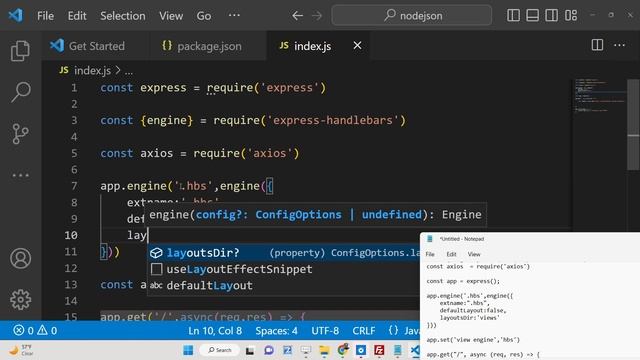Click line number 5 in the gutter
640x360 pixels.
coord(74,153)
